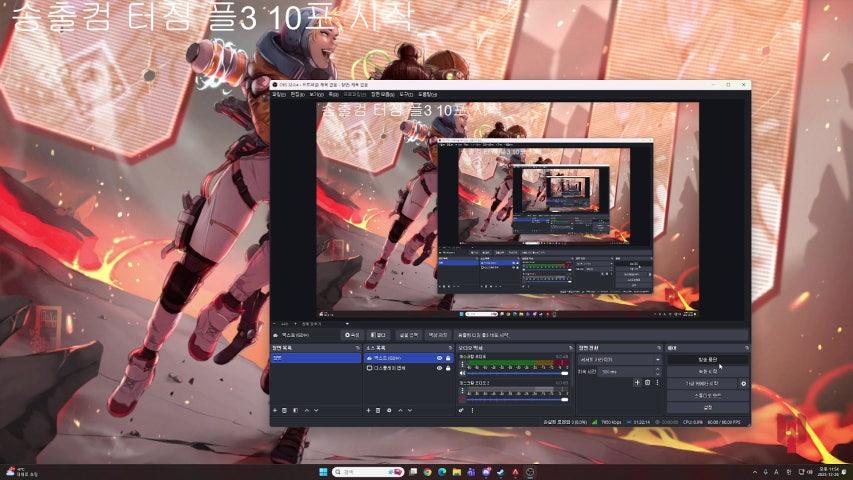The image size is (853, 480).
Task: Click the add source plus icon
Action: [x=367, y=410]
